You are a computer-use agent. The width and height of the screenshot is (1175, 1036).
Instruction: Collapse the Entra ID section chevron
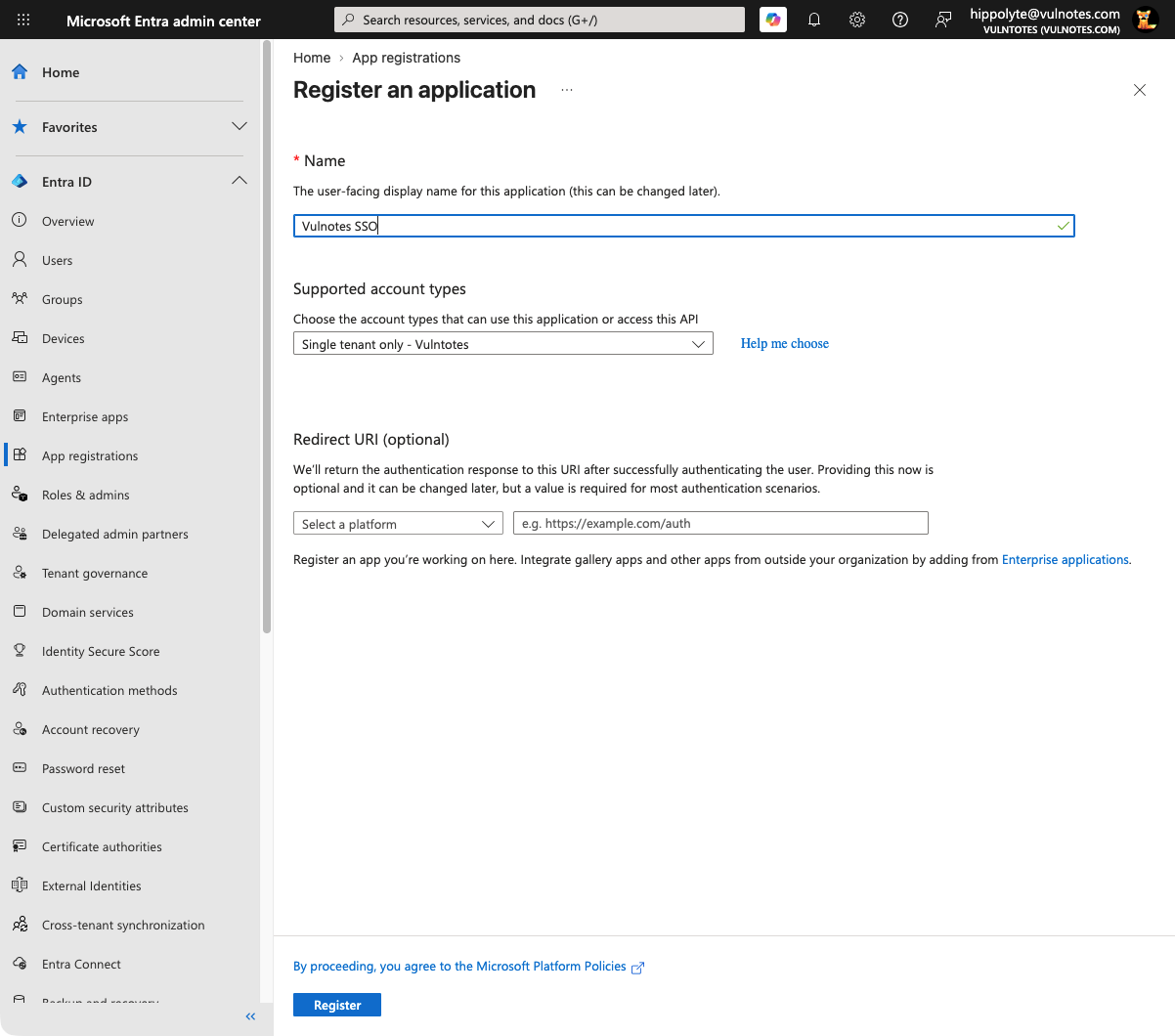pos(239,181)
